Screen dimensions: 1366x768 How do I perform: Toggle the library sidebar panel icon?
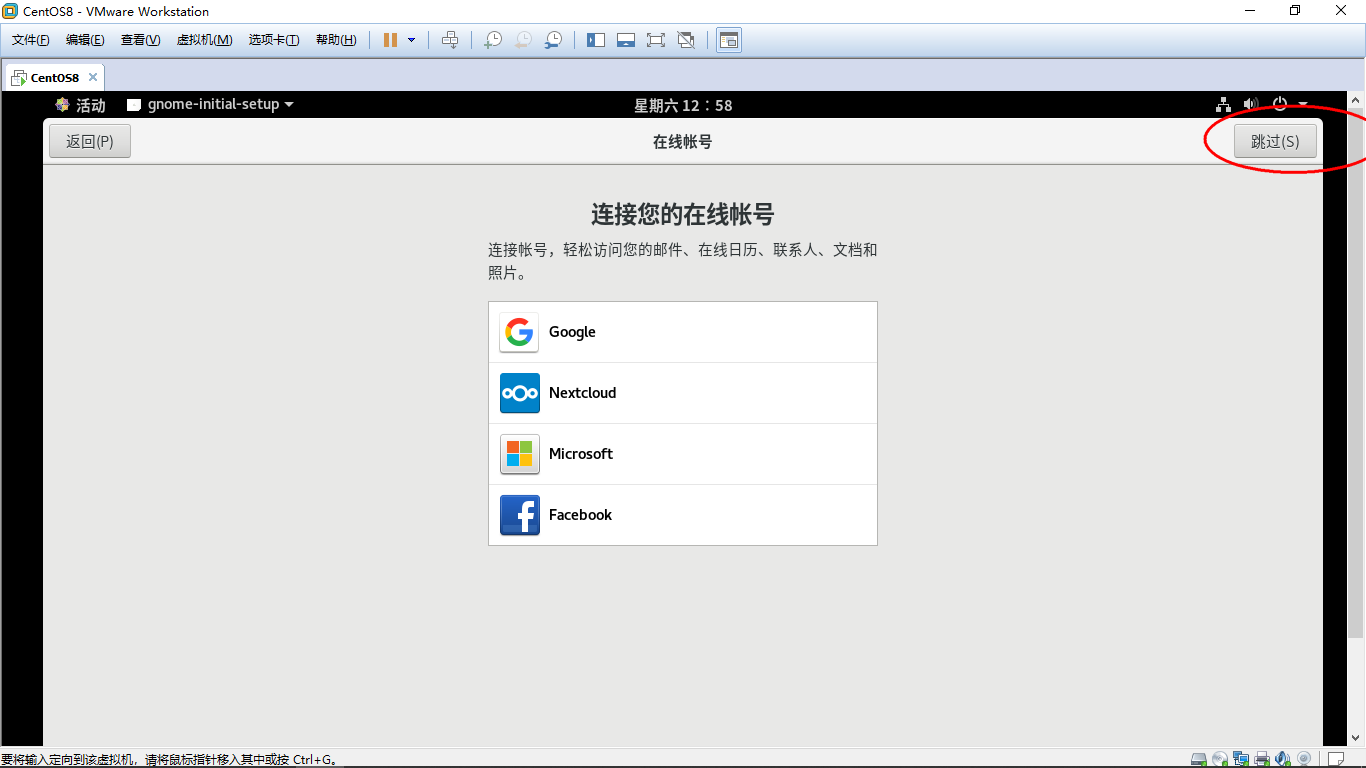coord(596,40)
